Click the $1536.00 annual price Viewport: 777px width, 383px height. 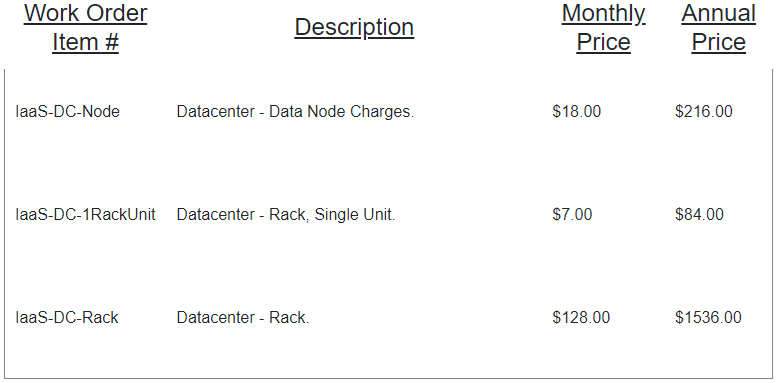click(708, 318)
